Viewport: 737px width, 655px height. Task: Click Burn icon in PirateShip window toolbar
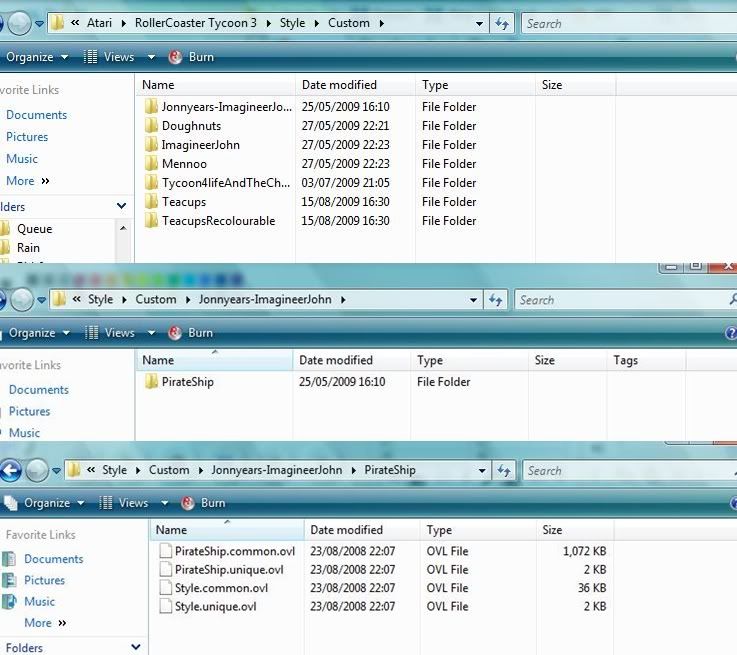188,503
